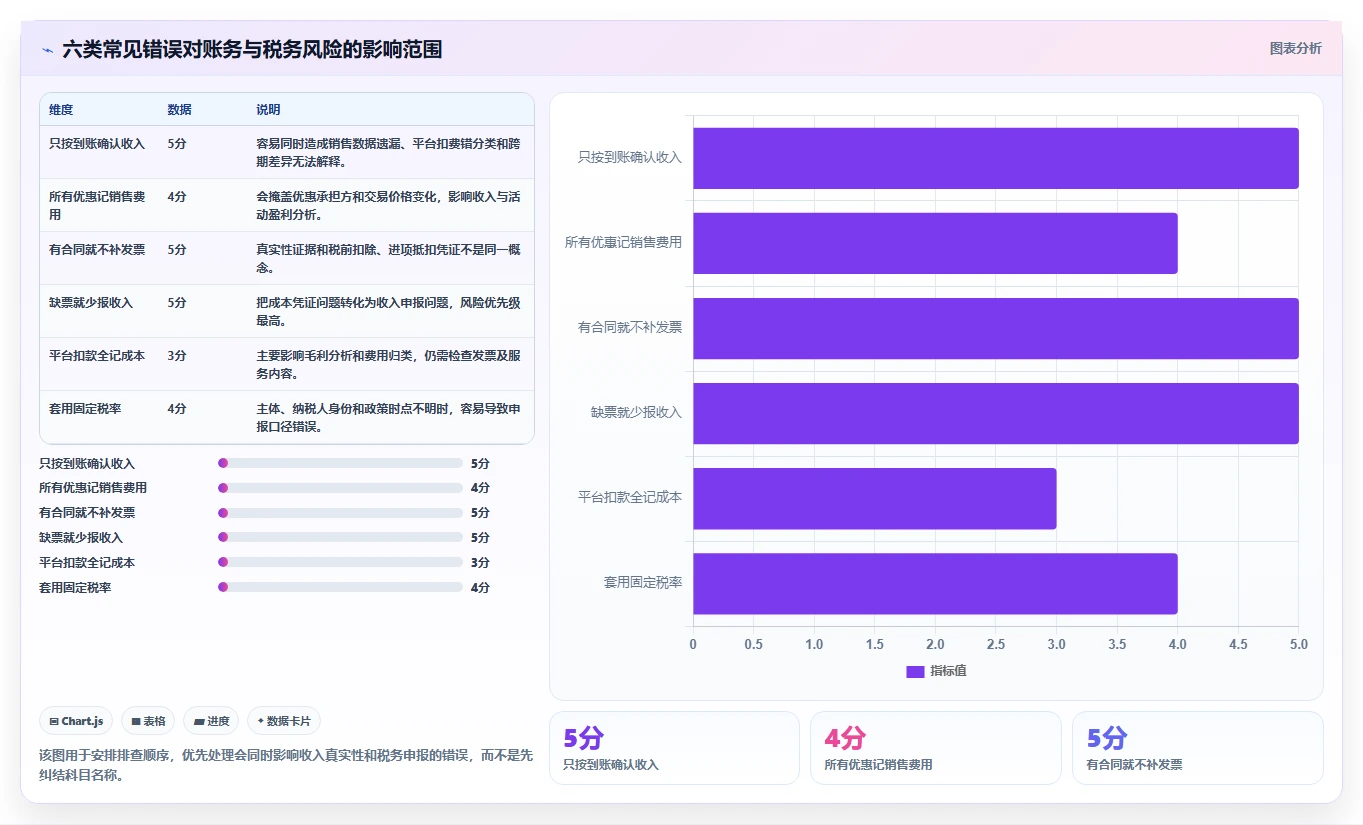Click the 维度 column header
The height and width of the screenshot is (825, 1363).
point(61,110)
